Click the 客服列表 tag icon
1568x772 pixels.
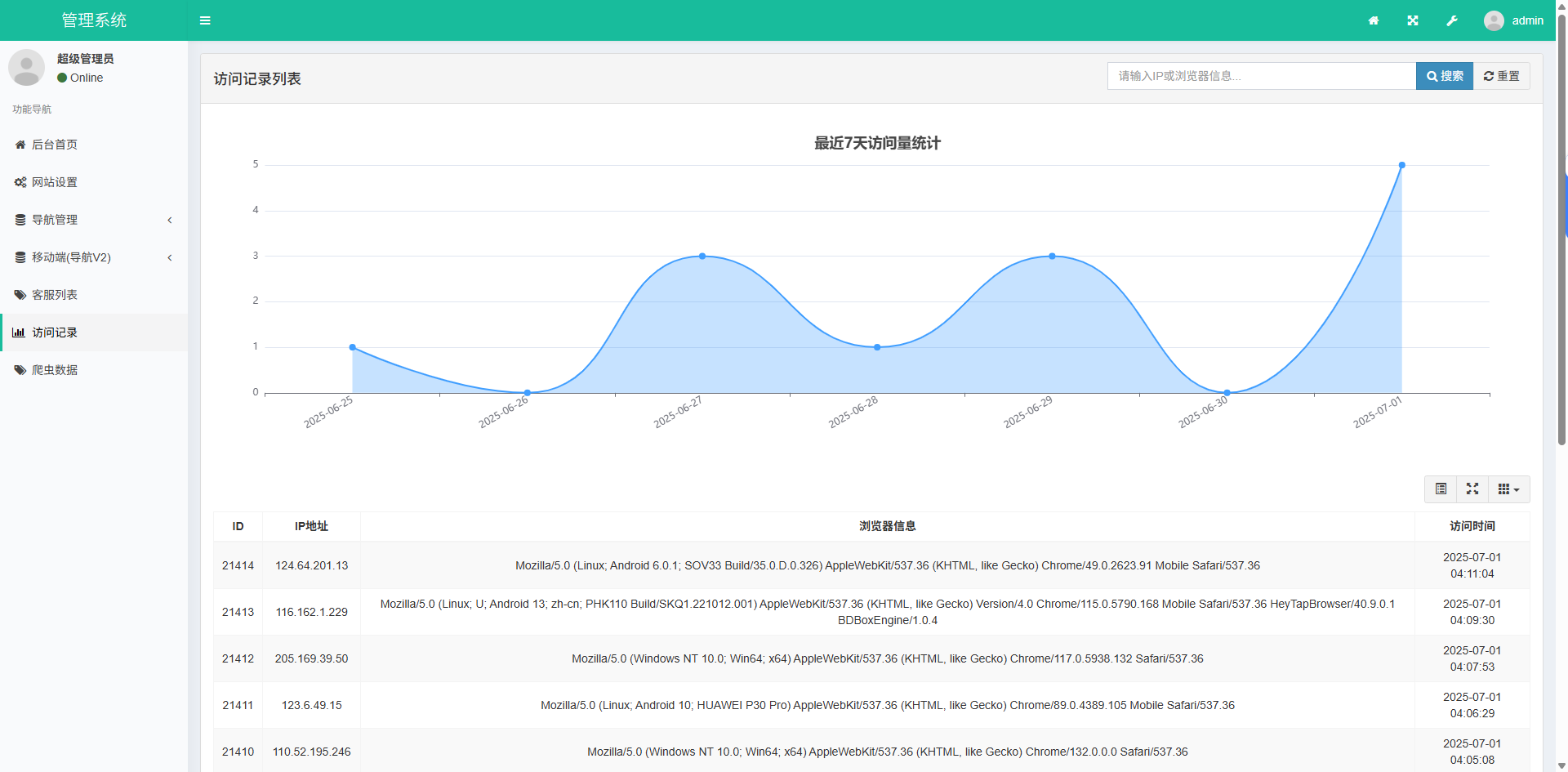20,295
